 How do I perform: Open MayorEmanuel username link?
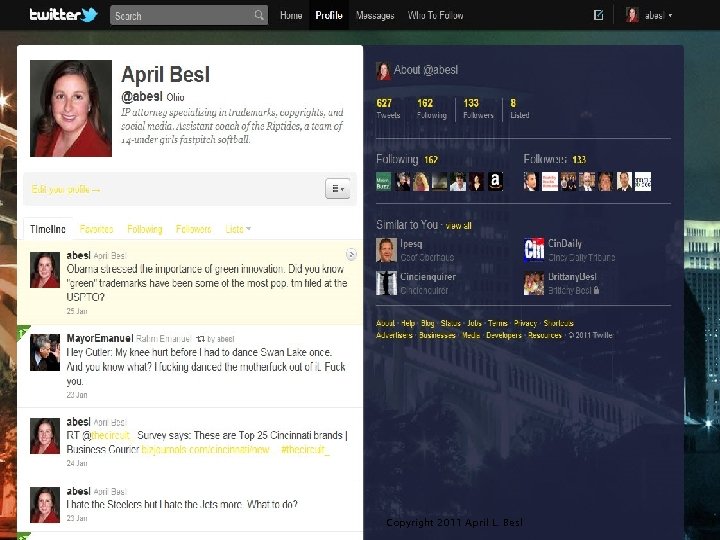(x=100, y=338)
